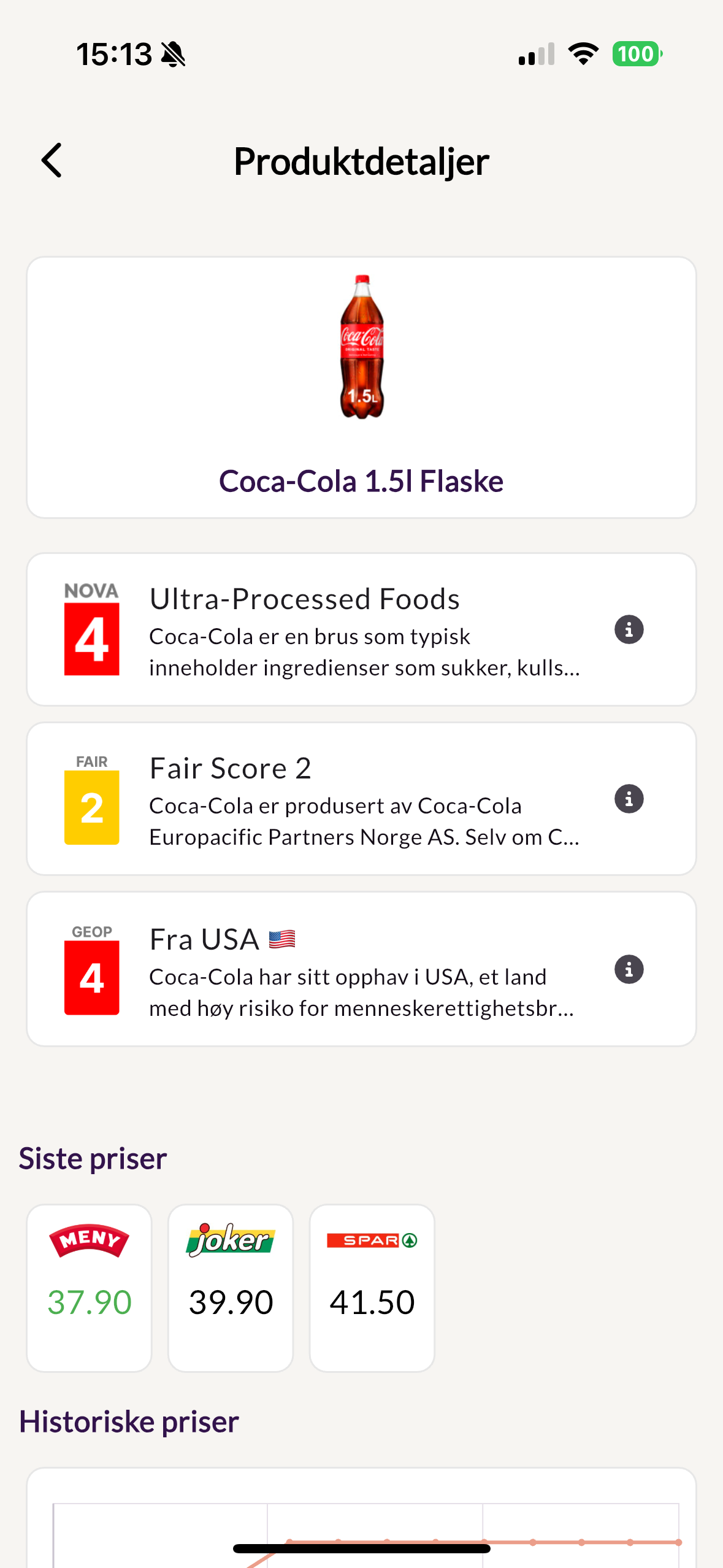Expand the Fra USA description text
Screen dimensions: 723x1568
[x=362, y=993]
